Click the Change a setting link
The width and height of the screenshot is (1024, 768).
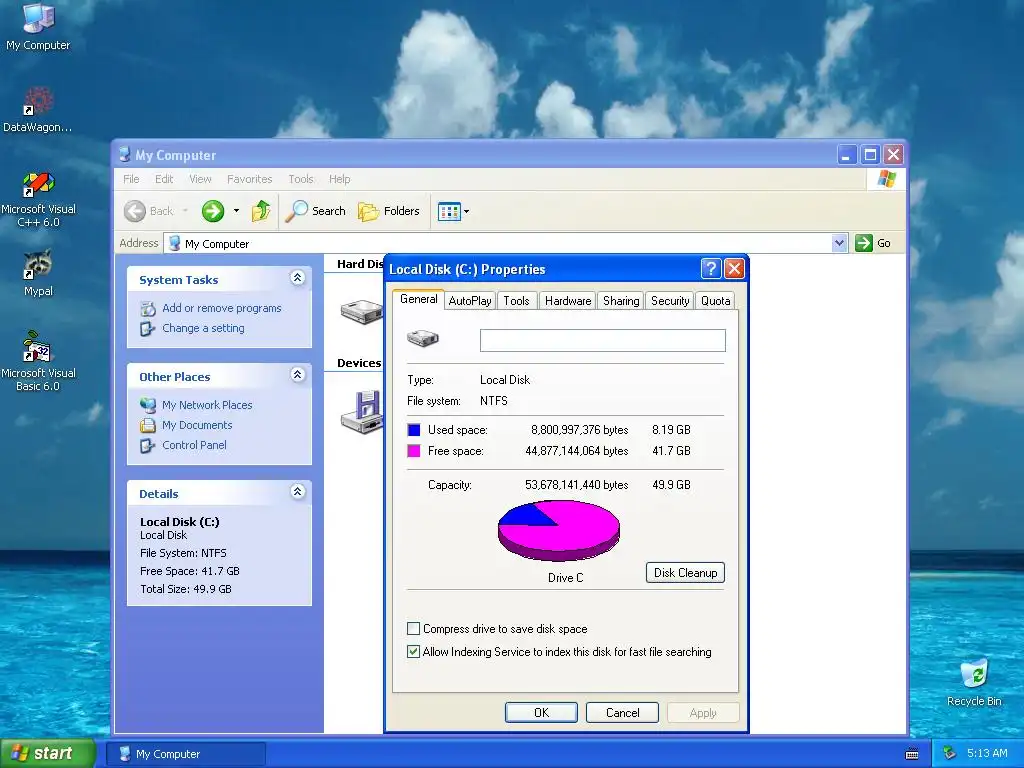pos(203,328)
